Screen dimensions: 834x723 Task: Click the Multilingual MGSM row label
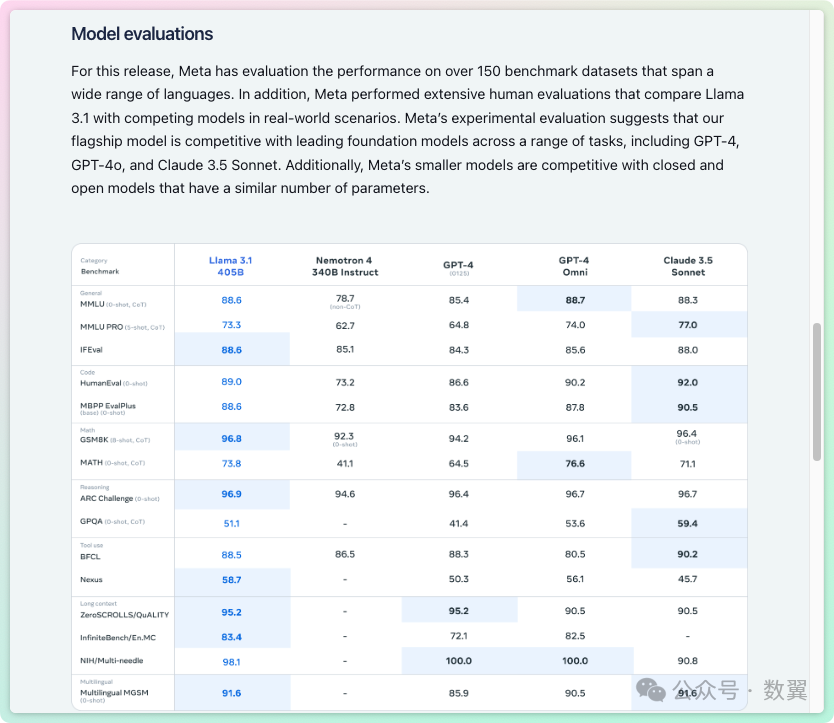point(114,693)
